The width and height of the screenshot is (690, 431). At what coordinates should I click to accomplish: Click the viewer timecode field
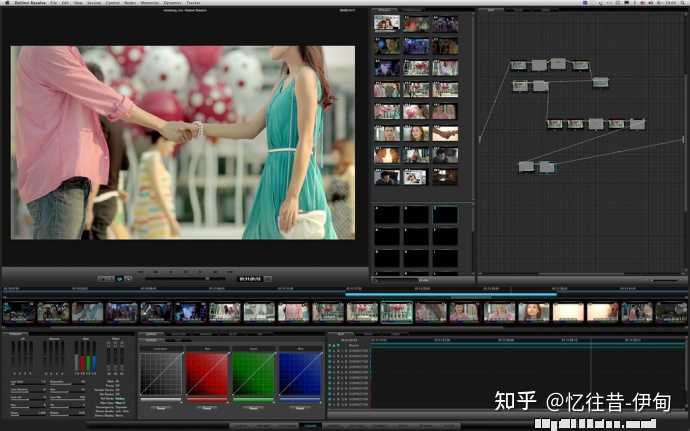pyautogui.click(x=250, y=279)
